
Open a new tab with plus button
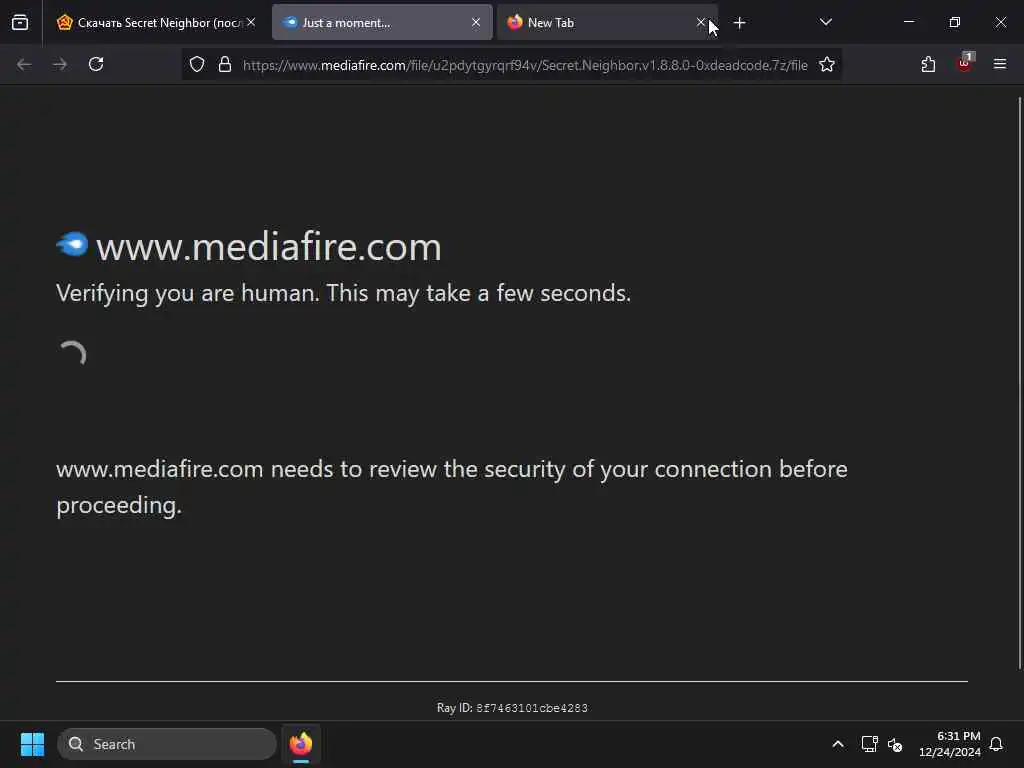[739, 23]
